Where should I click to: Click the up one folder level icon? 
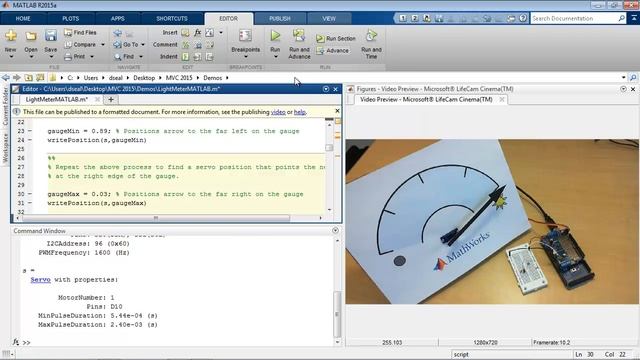pos(29,78)
